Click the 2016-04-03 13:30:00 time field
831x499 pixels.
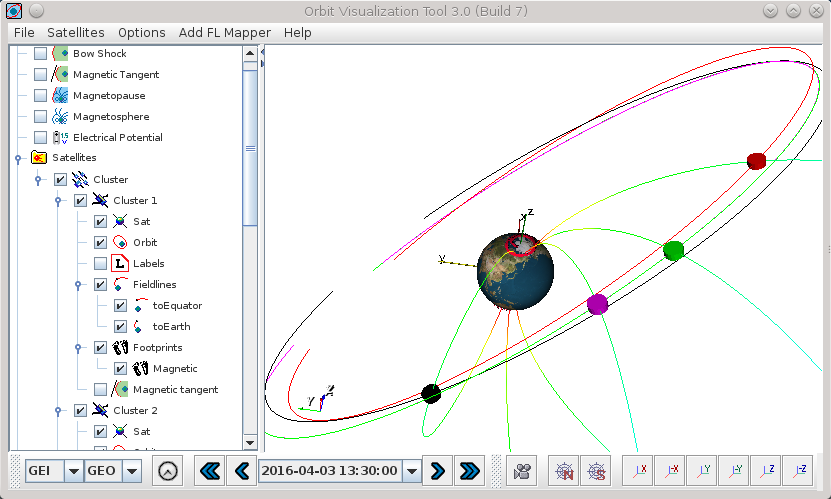pos(331,471)
